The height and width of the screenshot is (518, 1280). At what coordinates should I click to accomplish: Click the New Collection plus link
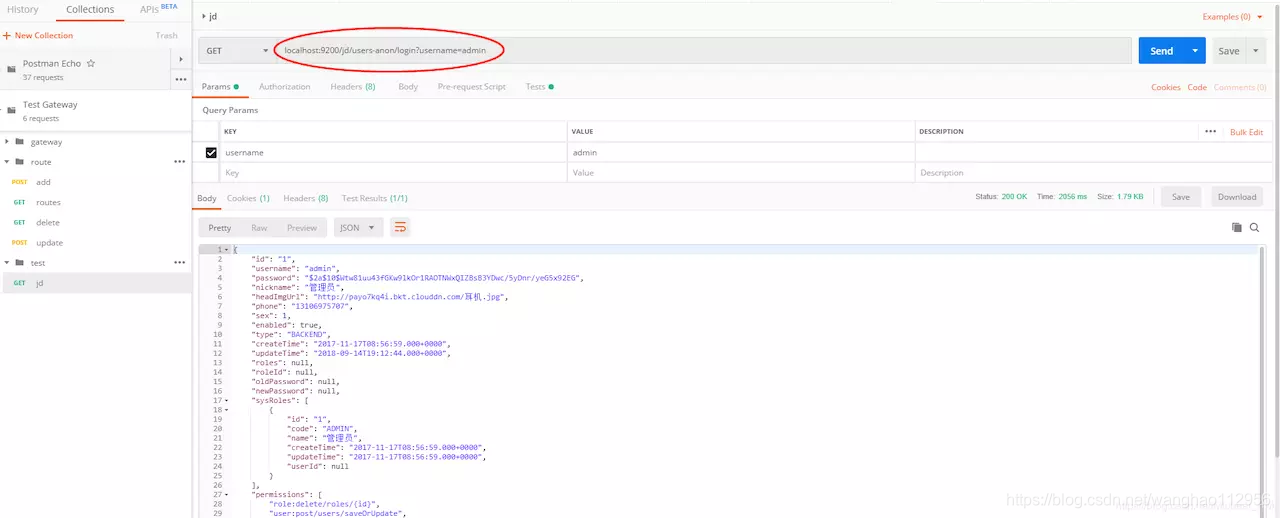pos(38,35)
